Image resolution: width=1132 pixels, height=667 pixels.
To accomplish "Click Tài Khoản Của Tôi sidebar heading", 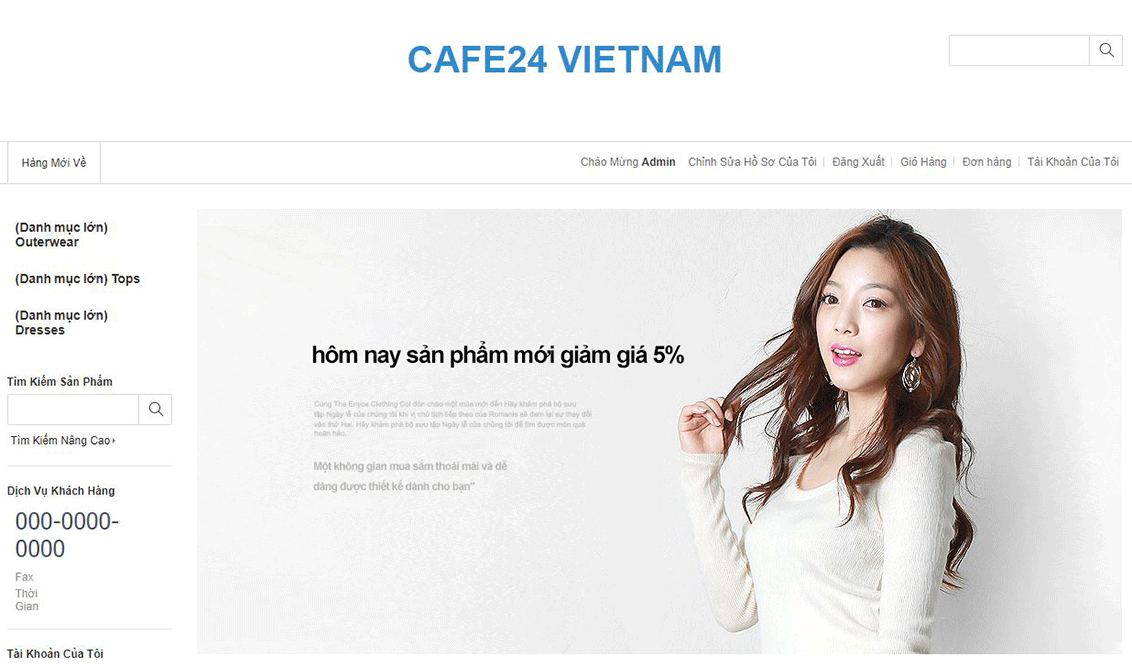I will click(x=56, y=653).
